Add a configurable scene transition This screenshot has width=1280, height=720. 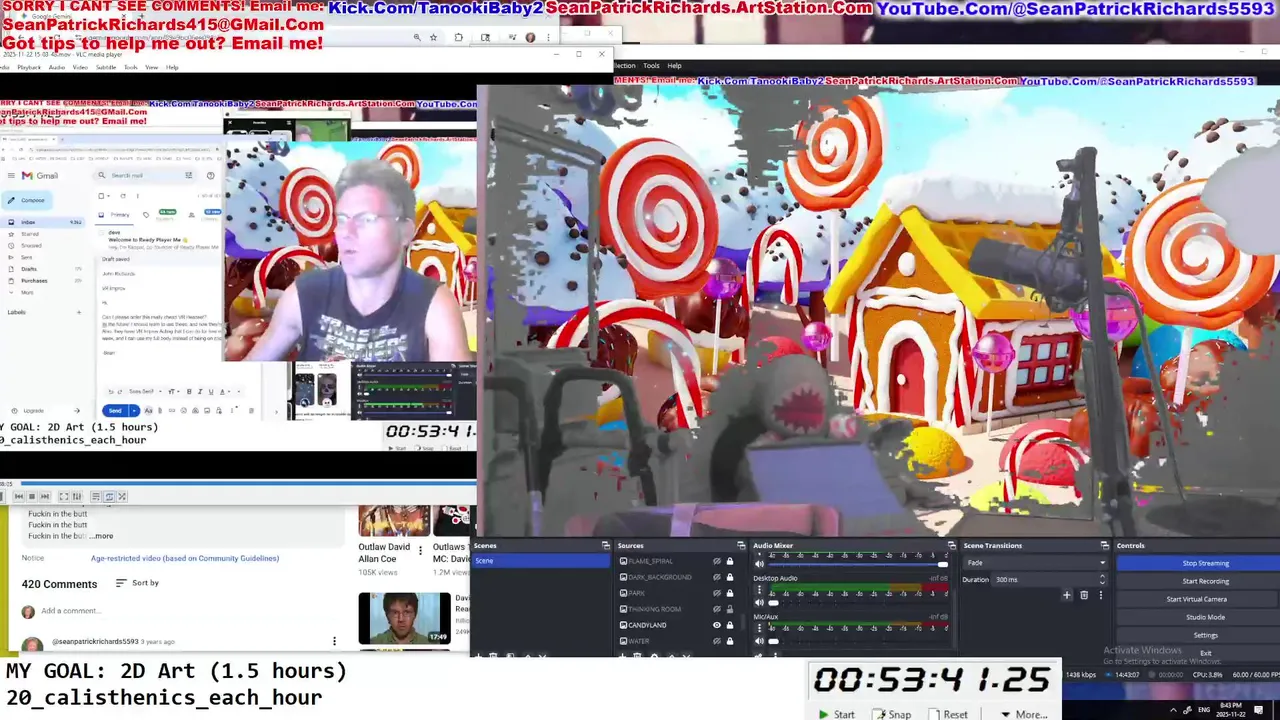tap(1067, 595)
